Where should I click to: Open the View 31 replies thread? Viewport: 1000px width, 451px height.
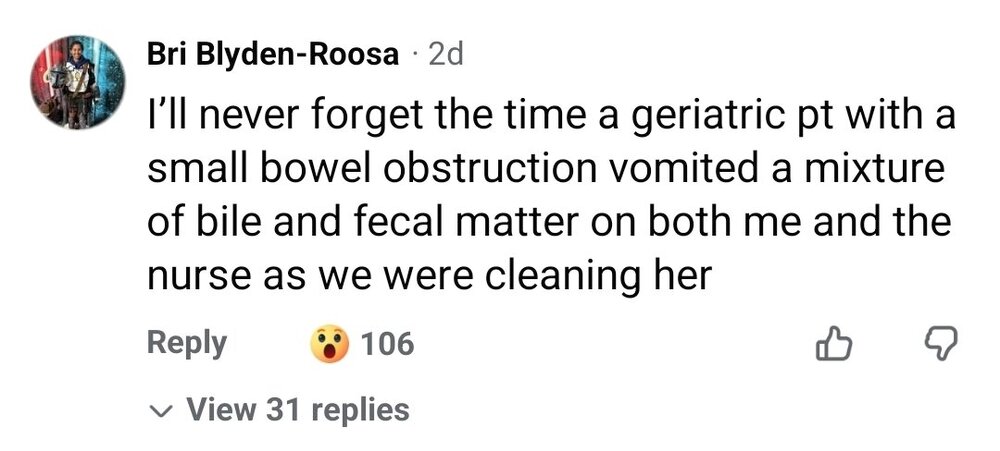(297, 409)
